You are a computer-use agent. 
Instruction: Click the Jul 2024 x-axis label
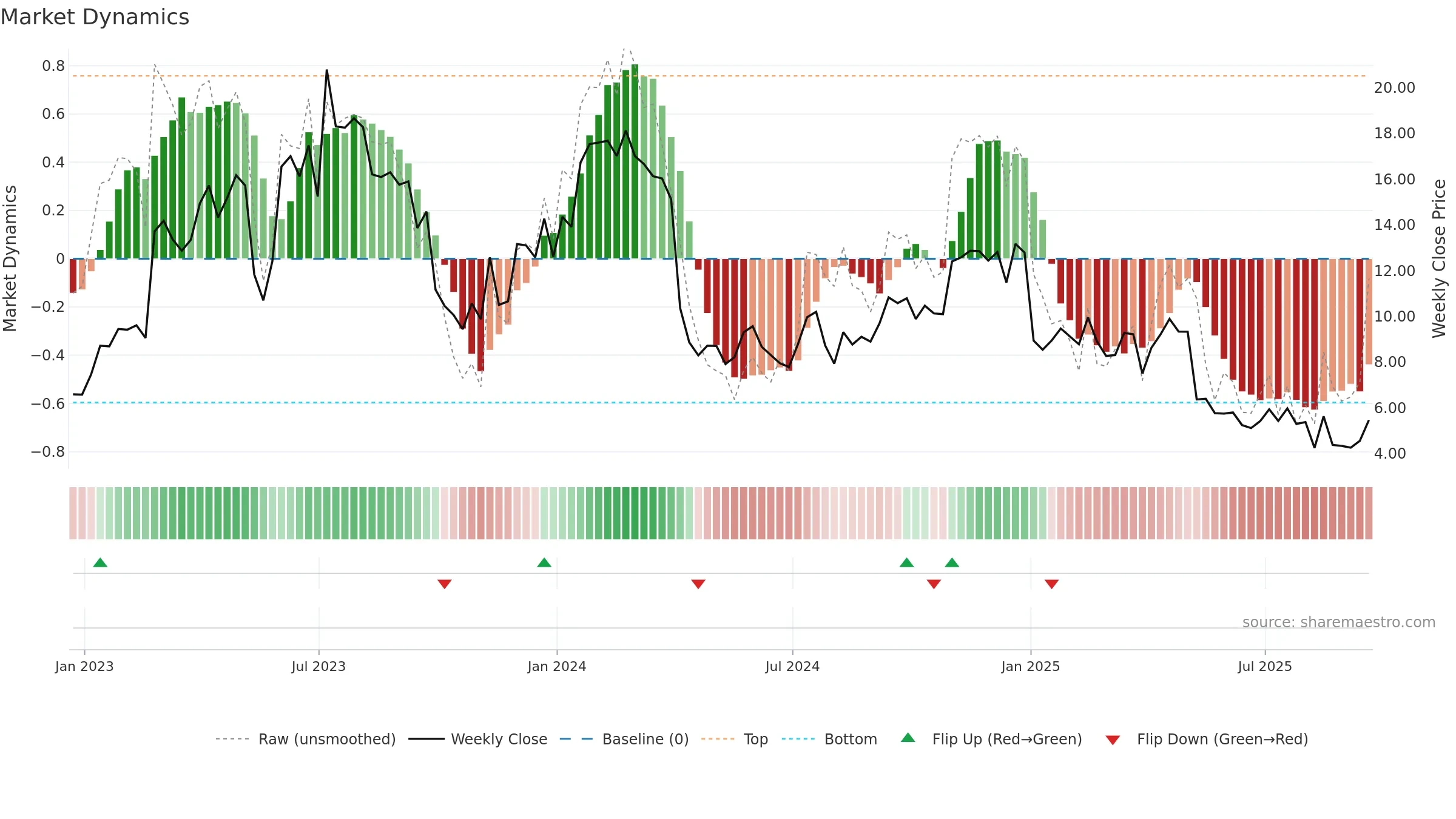point(792,666)
